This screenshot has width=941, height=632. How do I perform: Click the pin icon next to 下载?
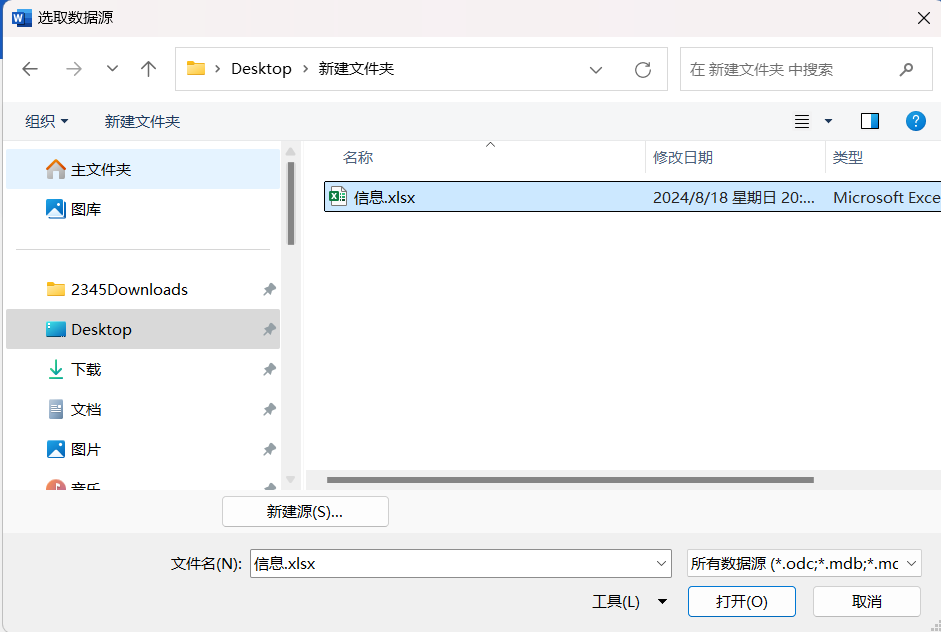pyautogui.click(x=269, y=369)
